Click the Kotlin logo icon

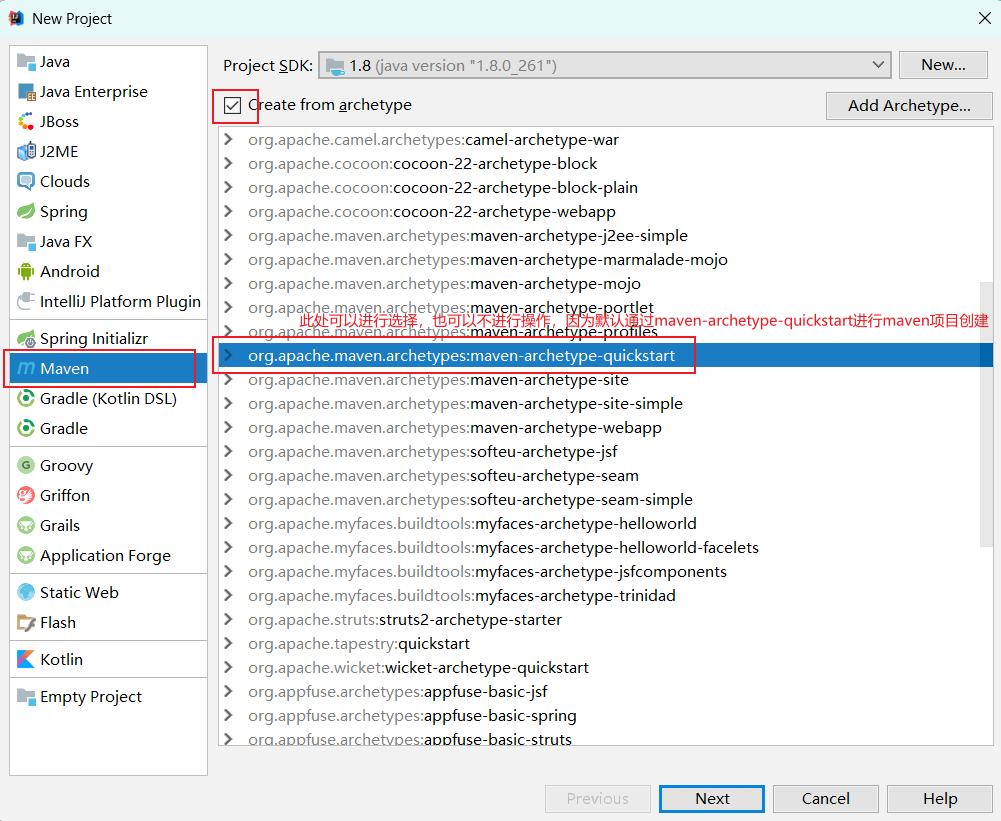point(26,660)
